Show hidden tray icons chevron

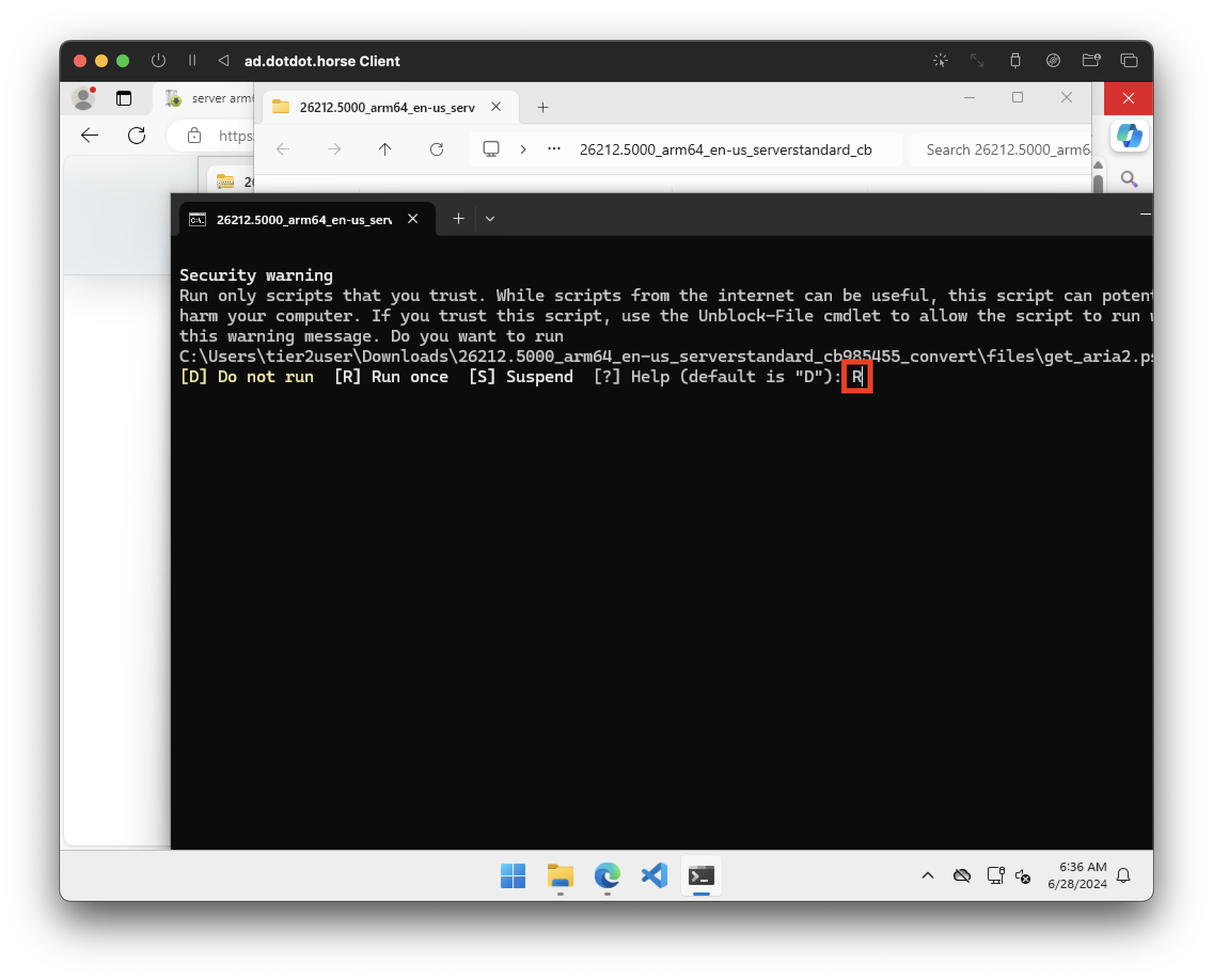coord(928,875)
